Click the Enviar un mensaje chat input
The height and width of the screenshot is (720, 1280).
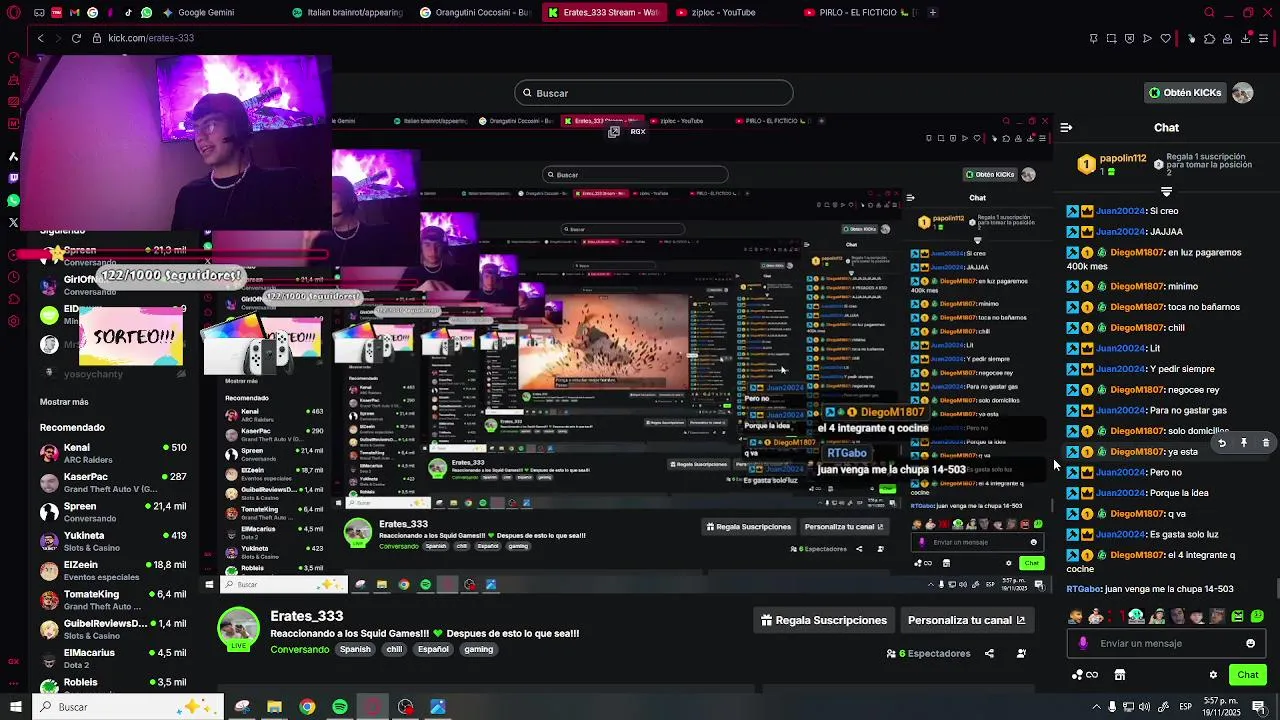tap(1165, 644)
